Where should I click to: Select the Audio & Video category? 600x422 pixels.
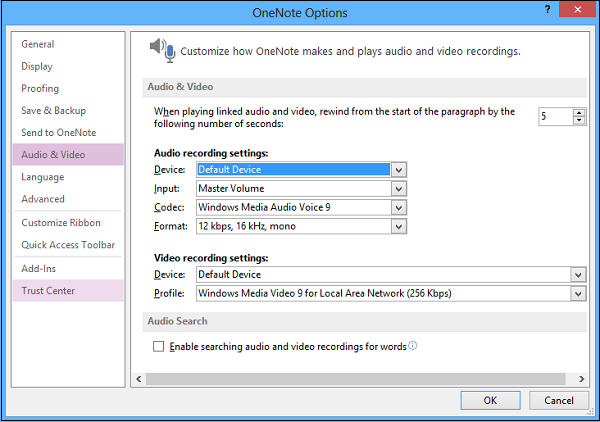68,155
